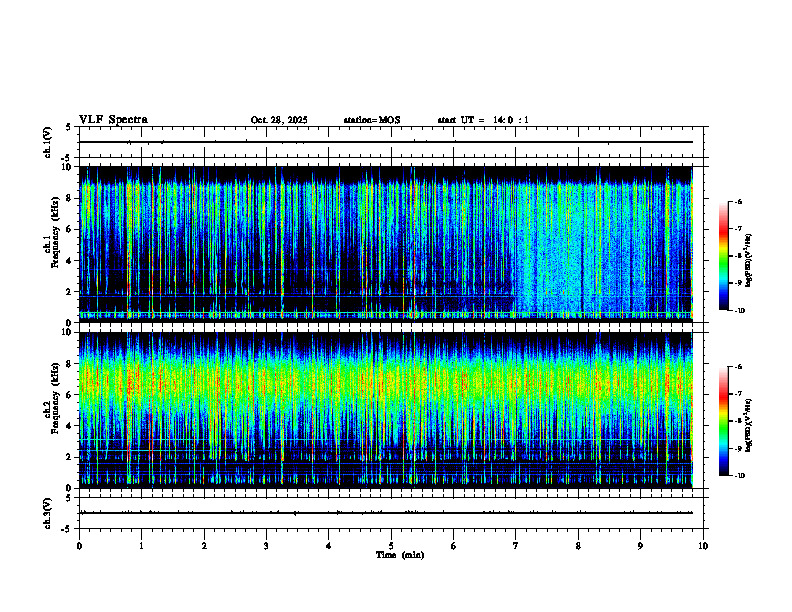The width and height of the screenshot is (792, 612).
Task: Click inside the ch.2 spectrogram panel
Action: click(386, 410)
